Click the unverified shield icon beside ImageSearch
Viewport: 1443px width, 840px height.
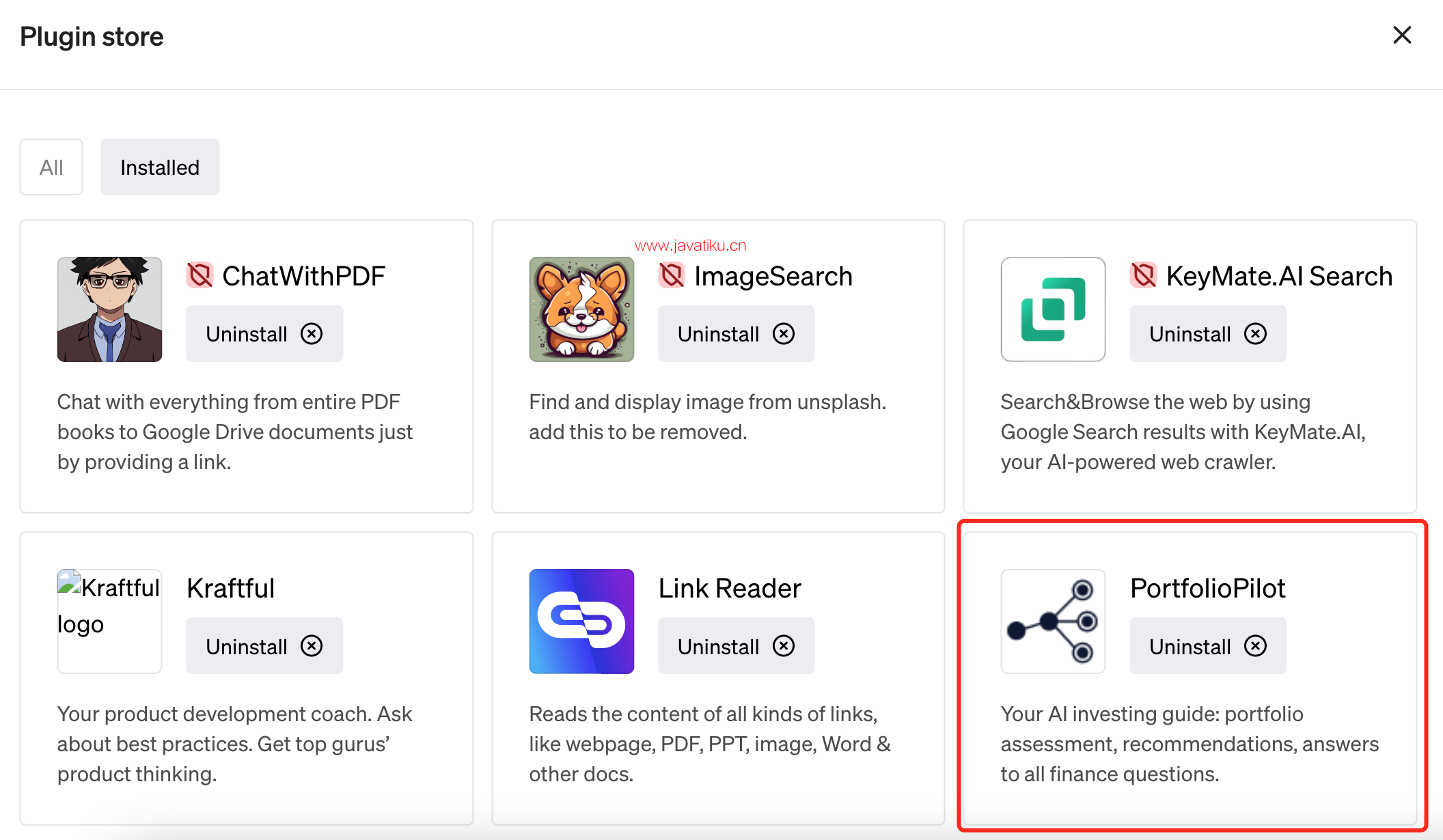[x=672, y=276]
